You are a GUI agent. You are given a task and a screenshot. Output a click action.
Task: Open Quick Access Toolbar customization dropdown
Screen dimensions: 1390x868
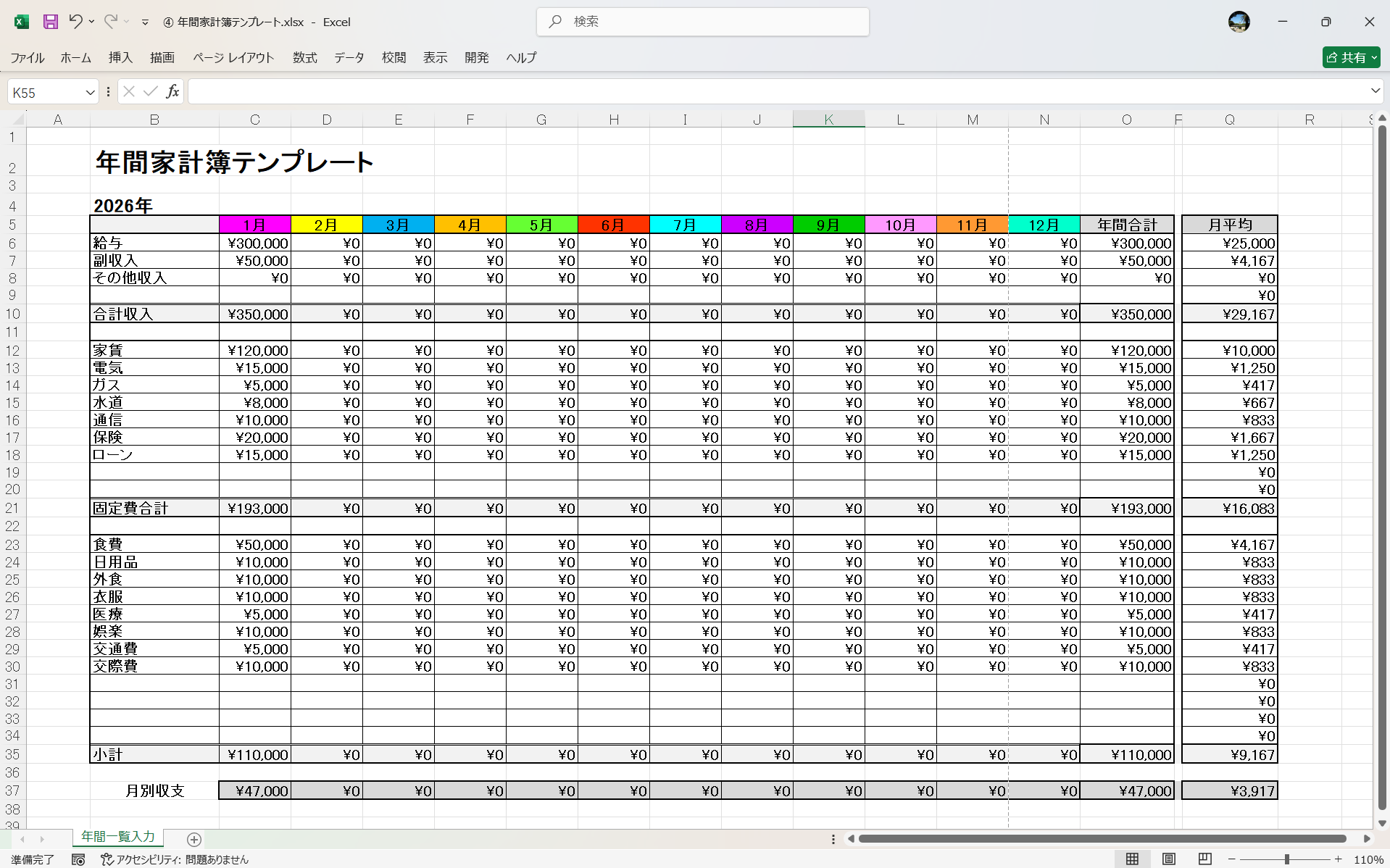coord(144,22)
